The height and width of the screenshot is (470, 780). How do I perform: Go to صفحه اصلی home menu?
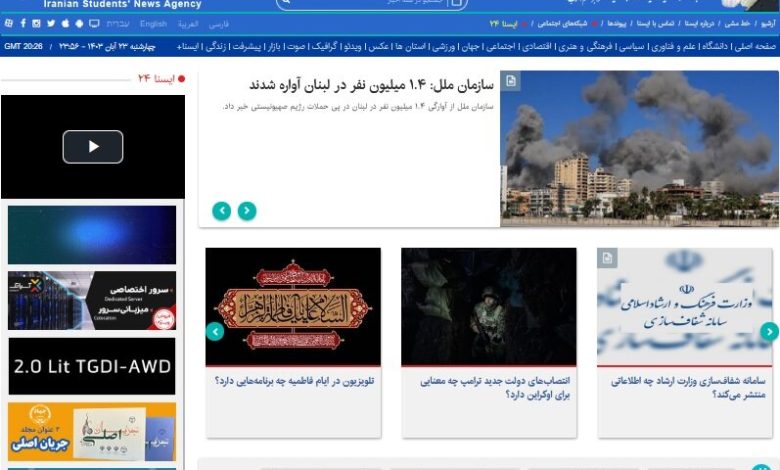pos(755,46)
